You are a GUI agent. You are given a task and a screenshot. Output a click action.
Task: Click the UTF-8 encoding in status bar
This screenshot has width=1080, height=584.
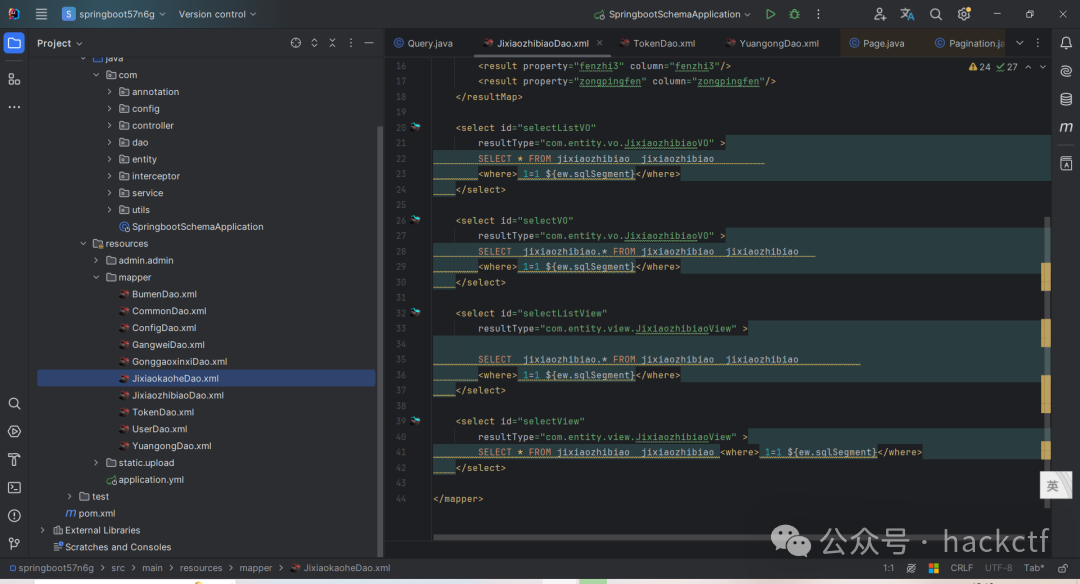[x=998, y=568]
